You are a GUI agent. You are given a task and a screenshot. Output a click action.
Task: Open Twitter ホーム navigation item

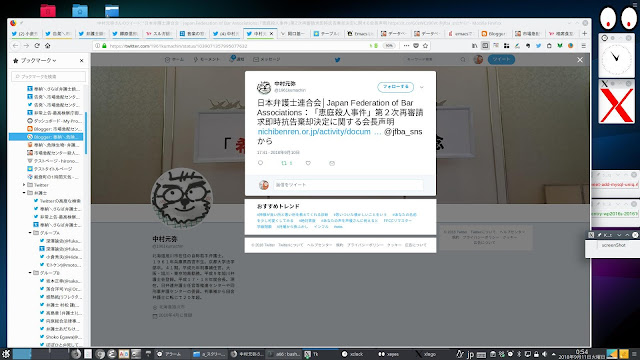click(174, 60)
